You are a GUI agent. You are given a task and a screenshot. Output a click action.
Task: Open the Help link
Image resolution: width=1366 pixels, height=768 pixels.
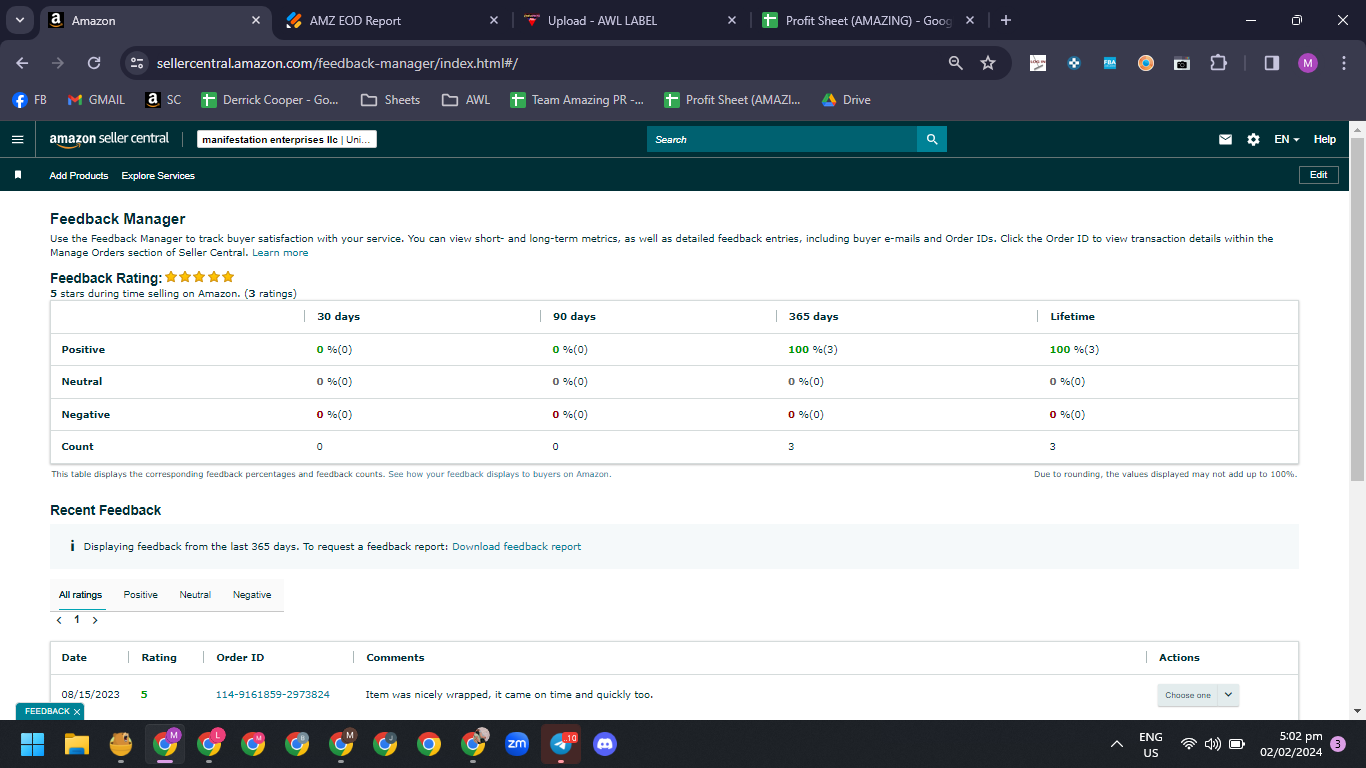coord(1324,140)
